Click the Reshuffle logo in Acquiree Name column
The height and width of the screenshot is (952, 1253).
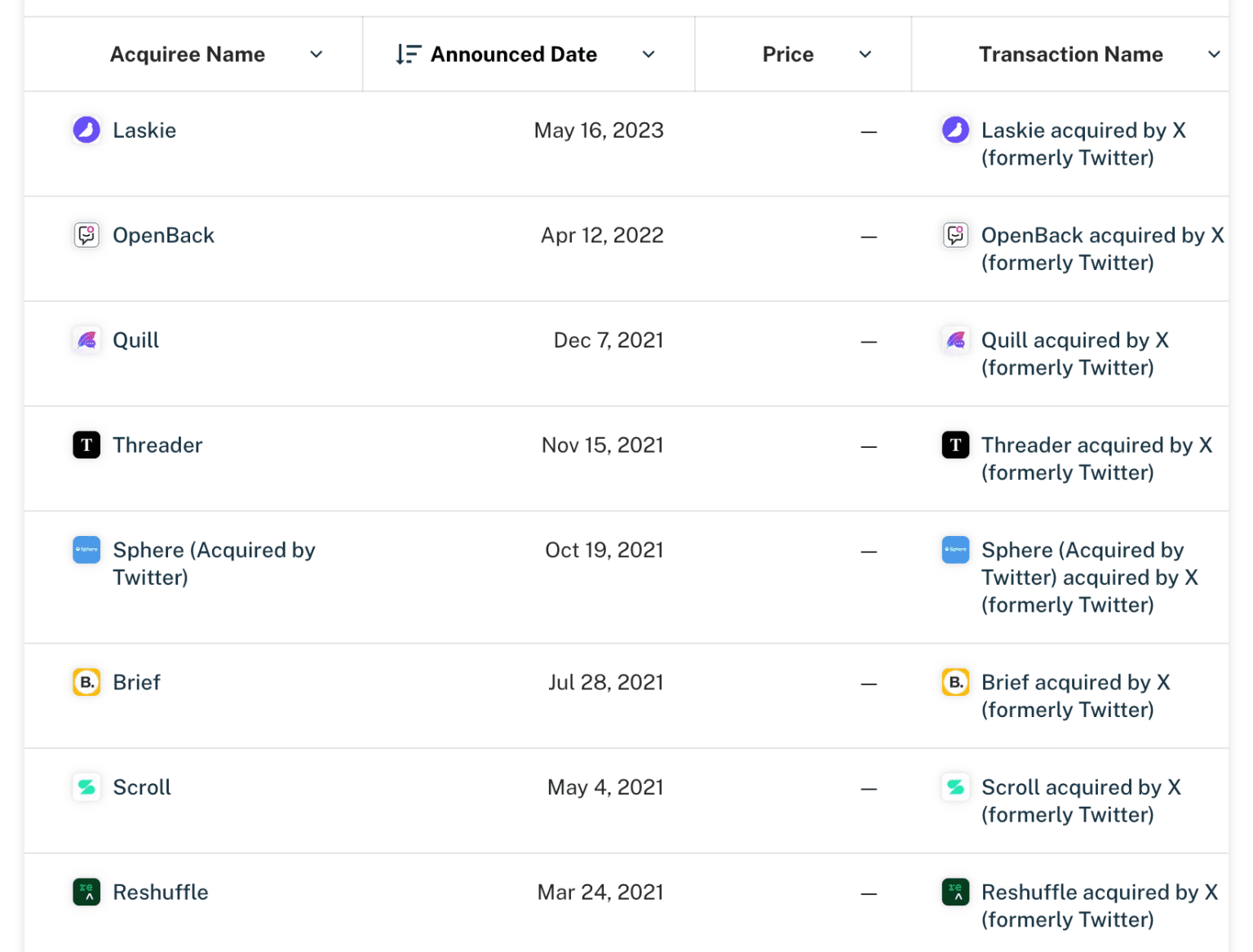point(86,892)
